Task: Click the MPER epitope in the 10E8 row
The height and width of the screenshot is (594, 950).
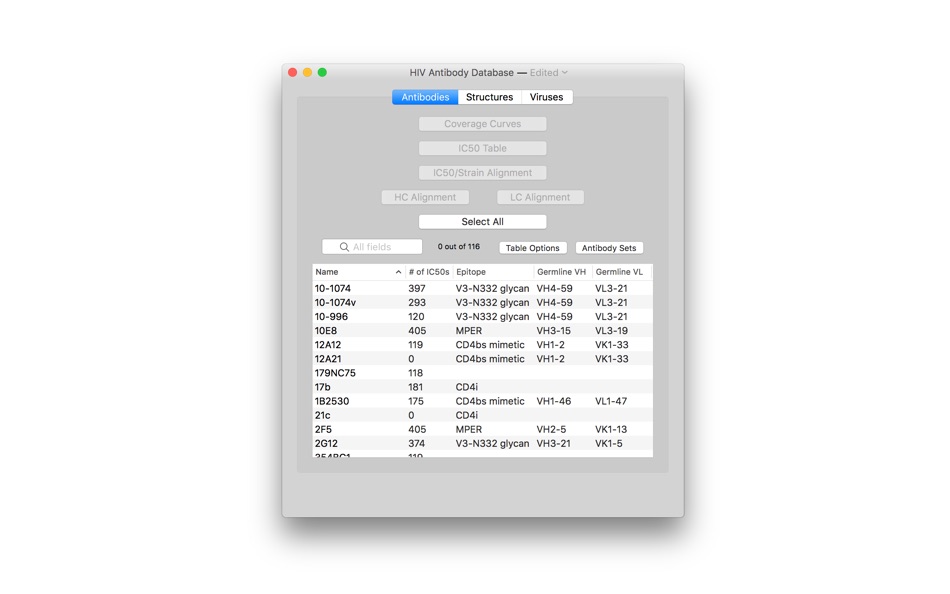Action: coord(469,331)
